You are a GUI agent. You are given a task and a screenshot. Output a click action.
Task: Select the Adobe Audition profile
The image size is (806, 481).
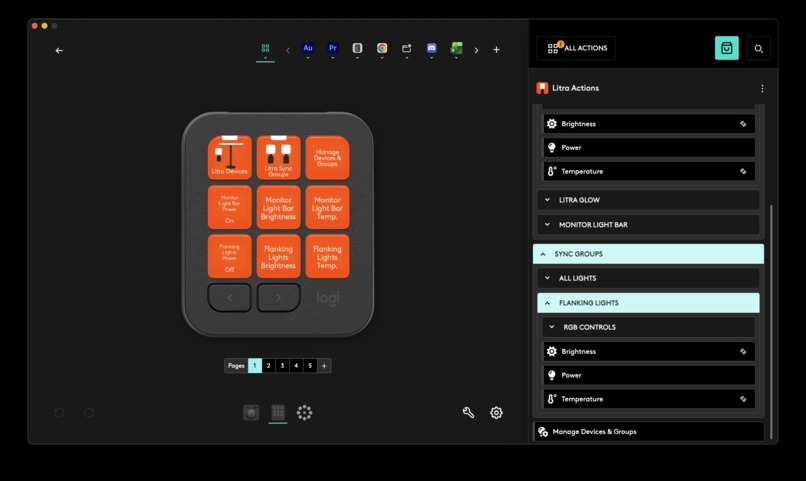308,48
